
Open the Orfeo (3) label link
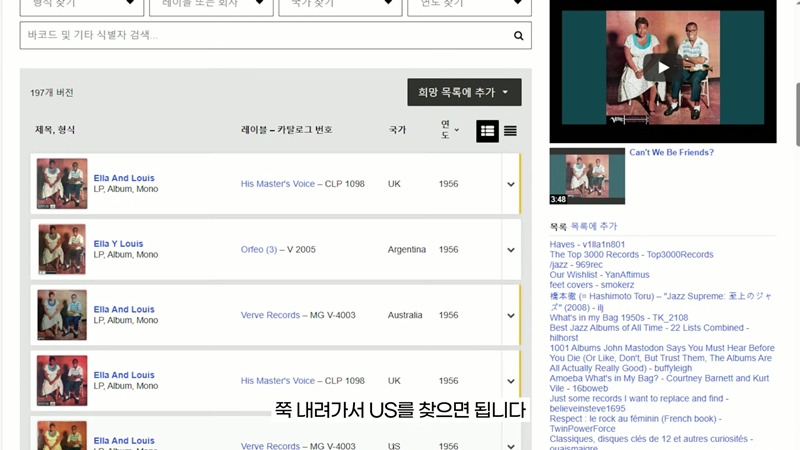[x=259, y=249]
